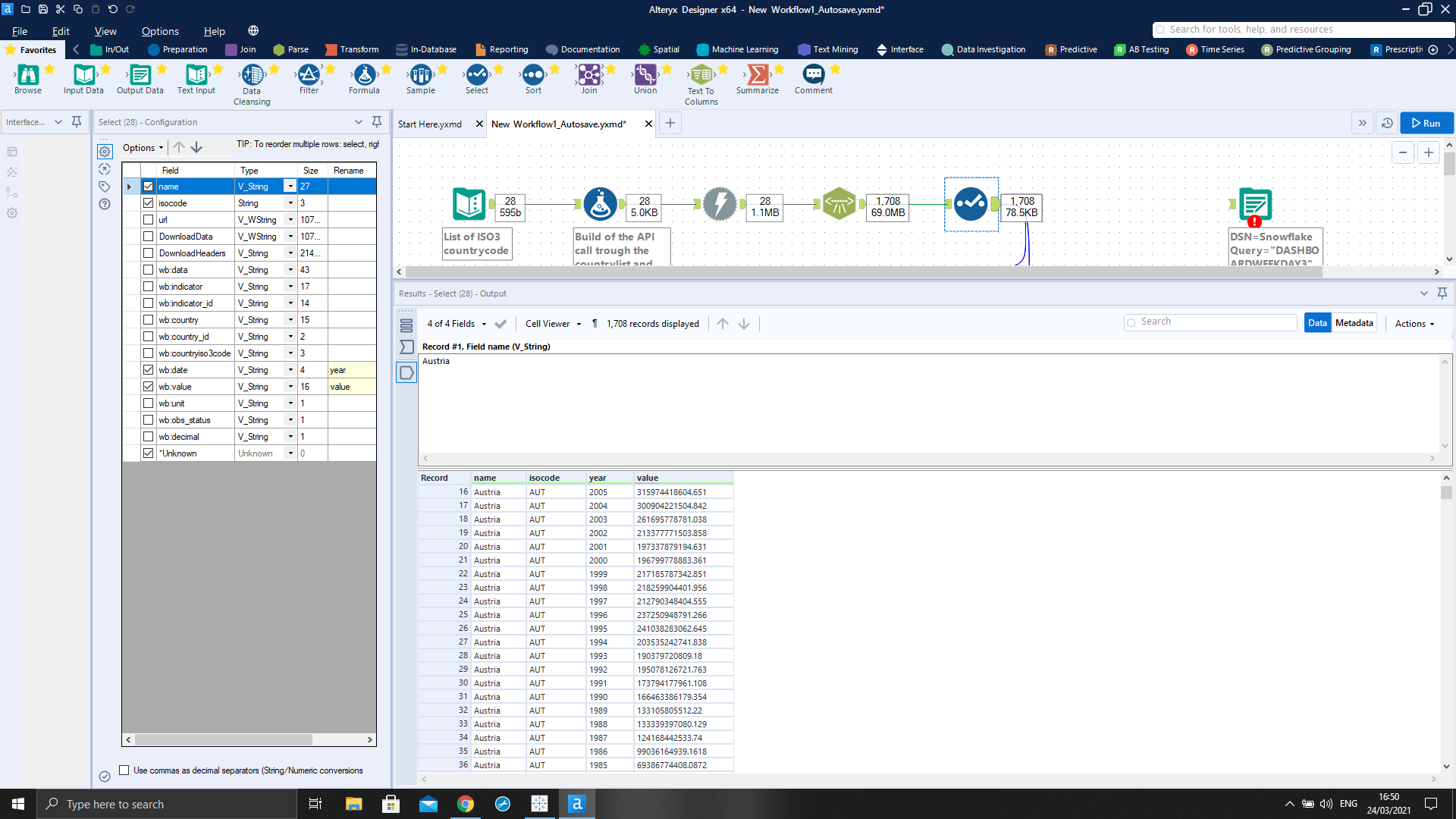1456x819 pixels.
Task: Open type dropdown for url field
Action: (290, 220)
